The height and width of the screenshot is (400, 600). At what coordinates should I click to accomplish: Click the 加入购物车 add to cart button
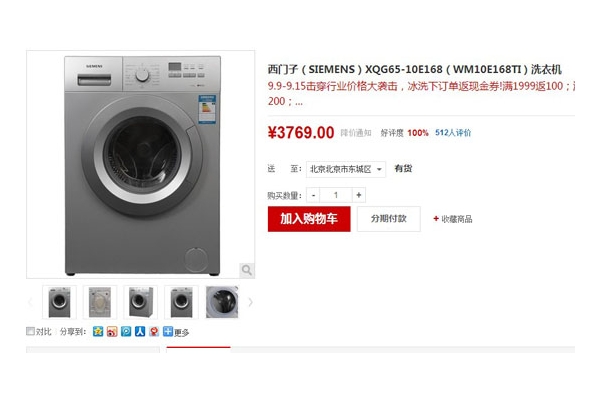point(309,219)
